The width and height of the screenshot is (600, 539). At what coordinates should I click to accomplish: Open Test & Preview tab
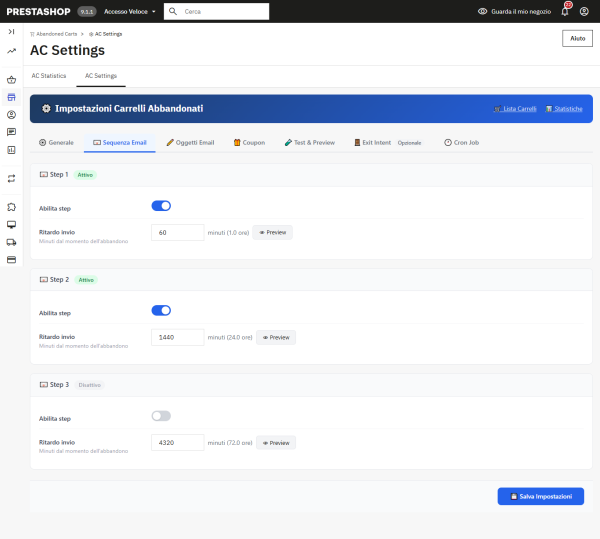(x=310, y=142)
